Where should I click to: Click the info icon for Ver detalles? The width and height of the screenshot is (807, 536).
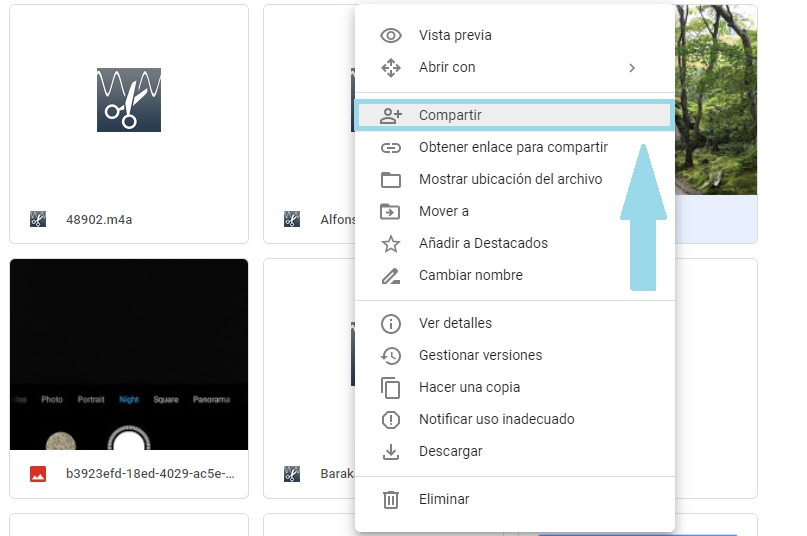pyautogui.click(x=391, y=324)
